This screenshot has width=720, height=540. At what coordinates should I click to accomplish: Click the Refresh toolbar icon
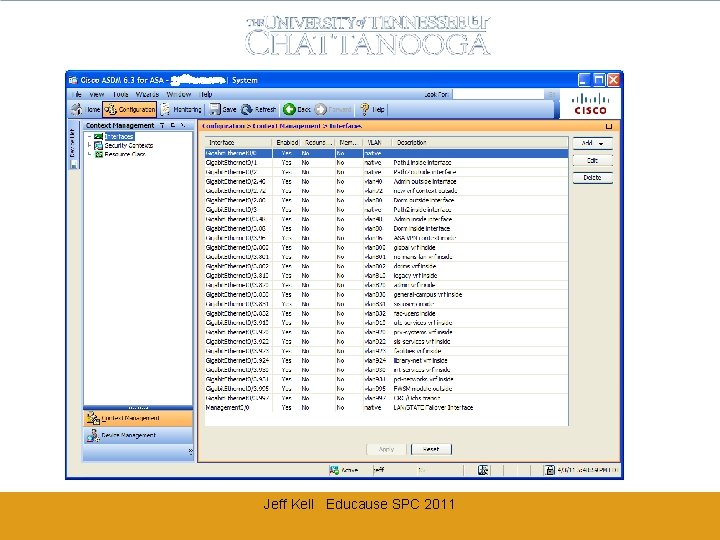pos(247,109)
